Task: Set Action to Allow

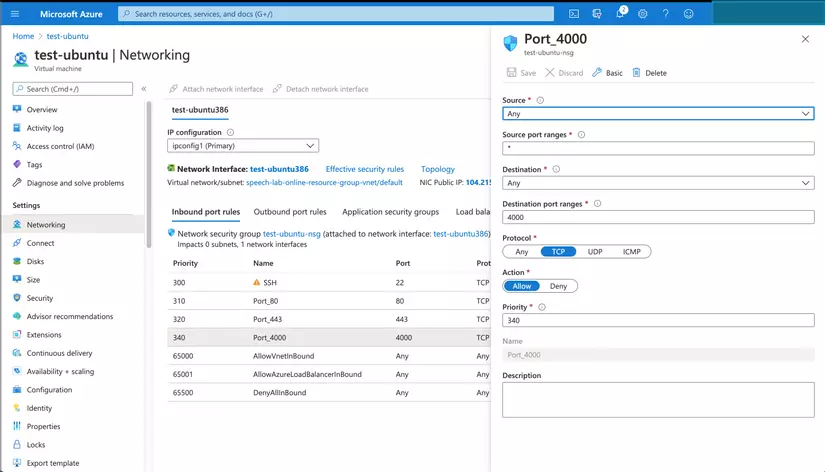Action: (522, 286)
